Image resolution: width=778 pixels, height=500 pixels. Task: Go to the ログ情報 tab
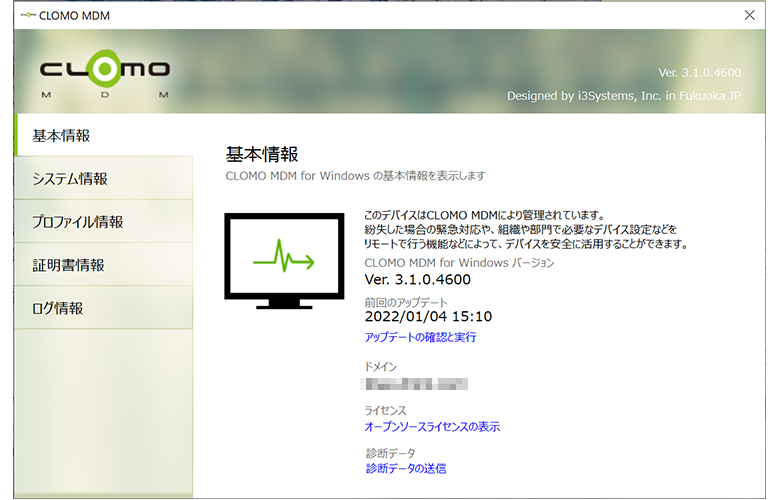(104, 308)
